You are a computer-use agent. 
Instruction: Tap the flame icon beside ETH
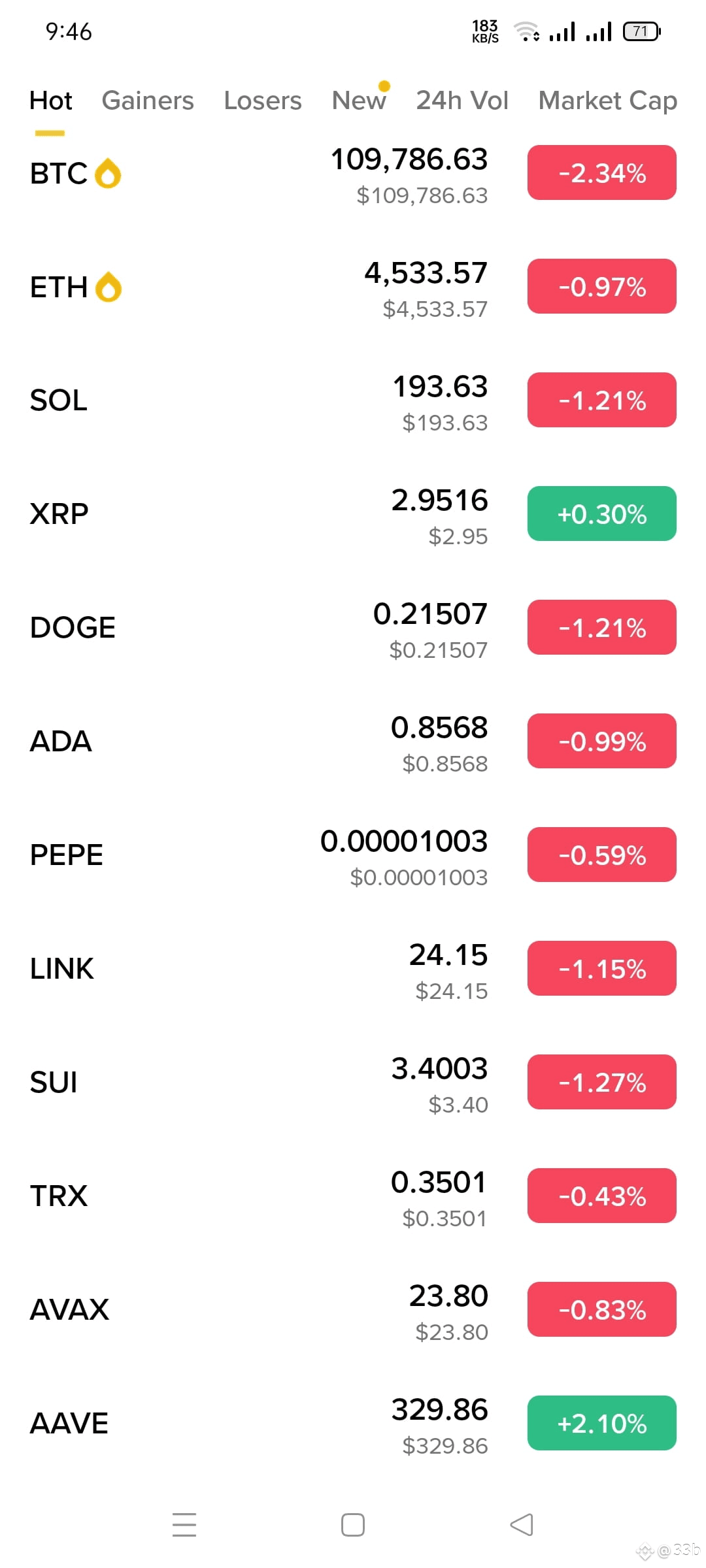(108, 287)
